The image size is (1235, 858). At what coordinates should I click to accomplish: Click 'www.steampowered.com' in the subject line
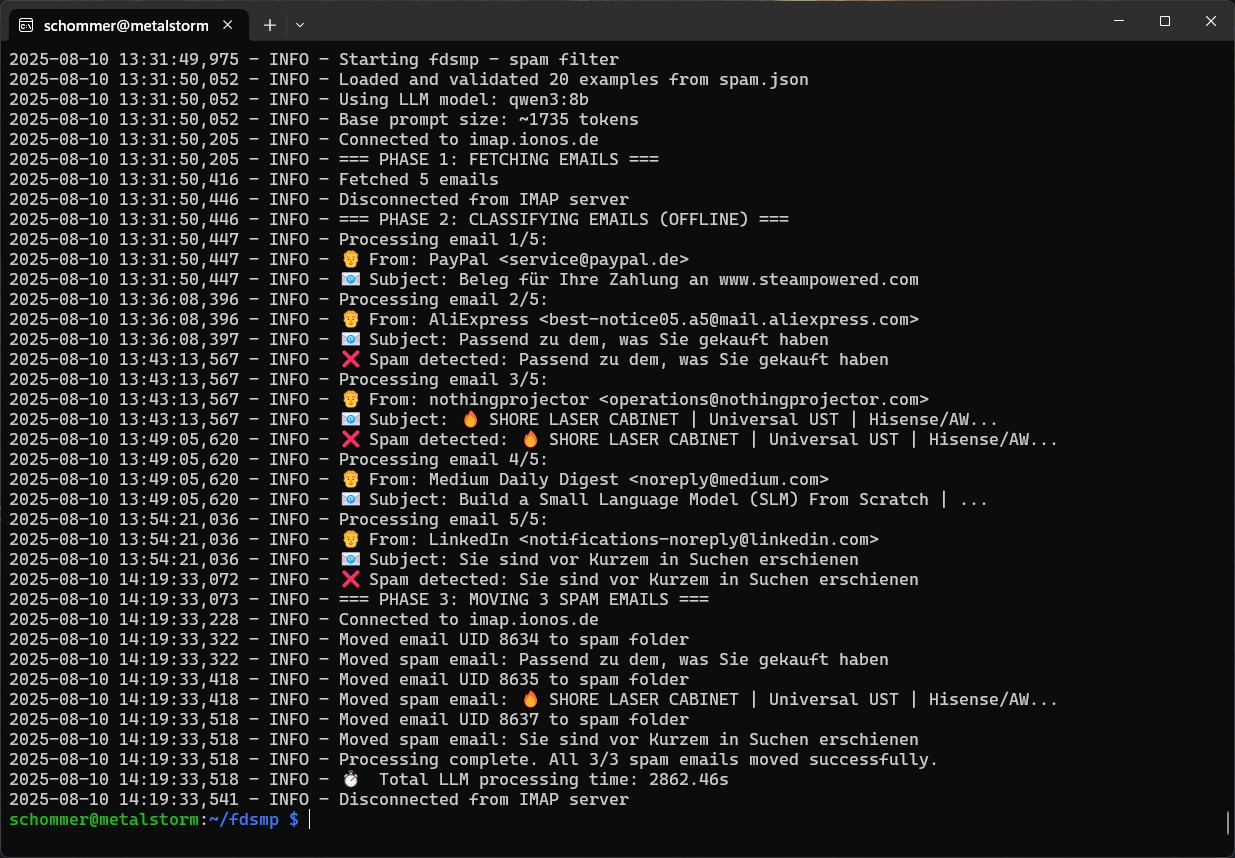pos(819,279)
